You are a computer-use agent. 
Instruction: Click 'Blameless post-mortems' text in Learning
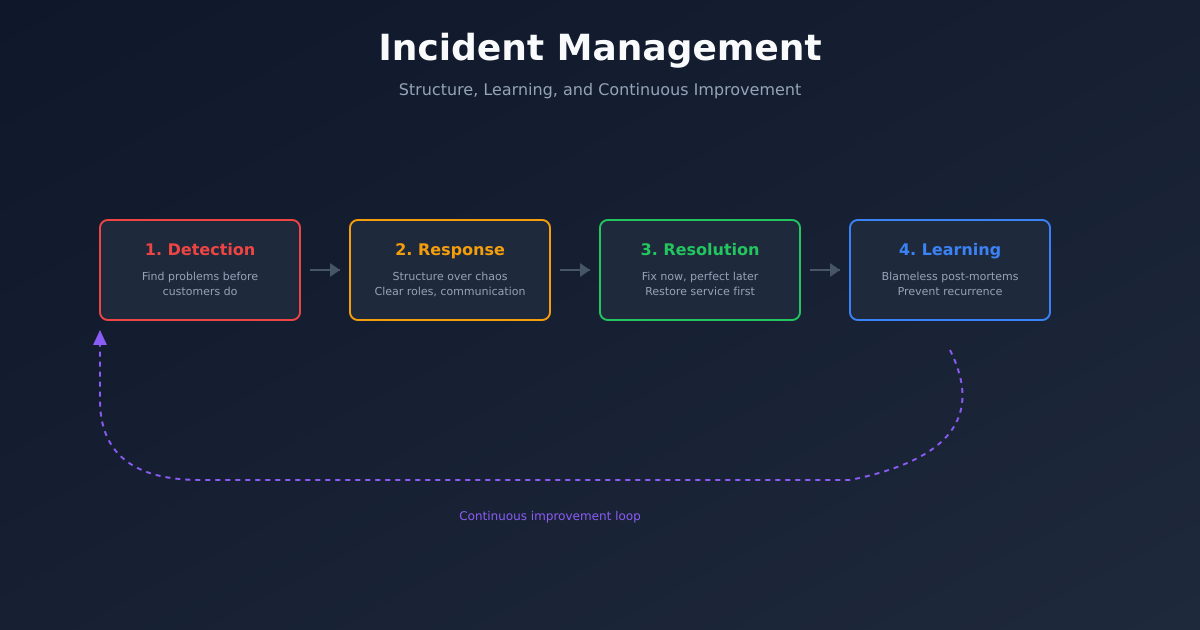950,275
